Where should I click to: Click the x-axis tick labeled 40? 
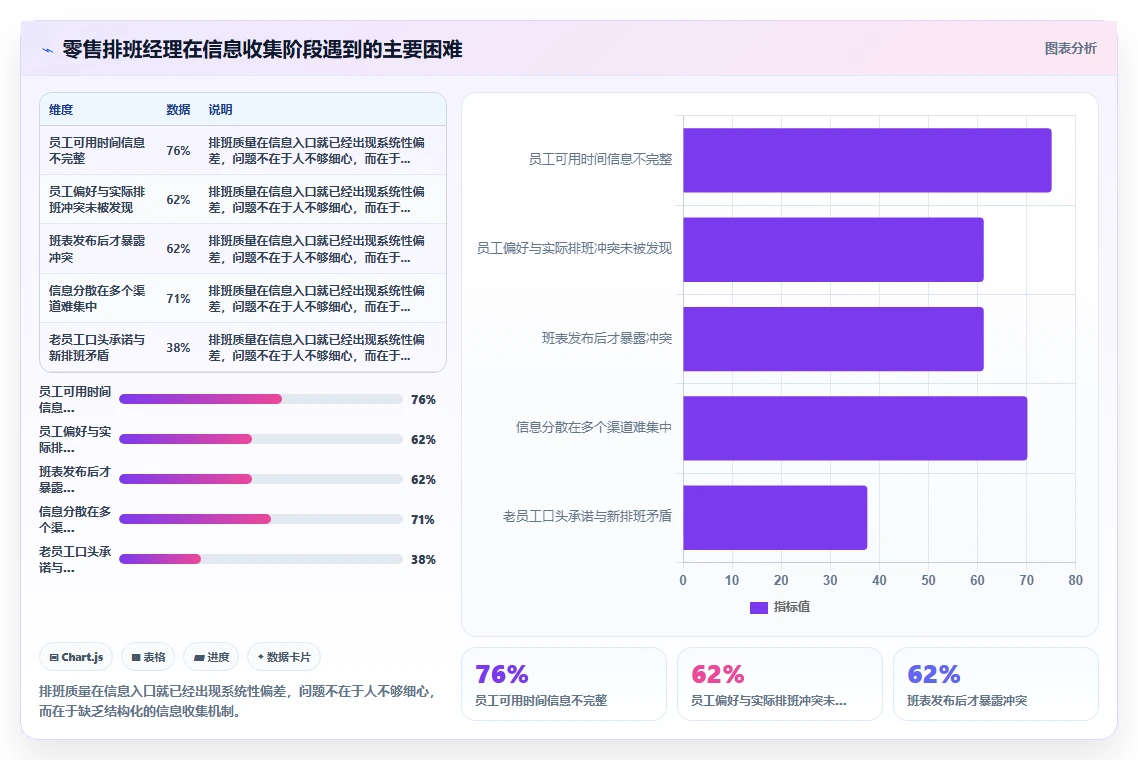click(879, 580)
